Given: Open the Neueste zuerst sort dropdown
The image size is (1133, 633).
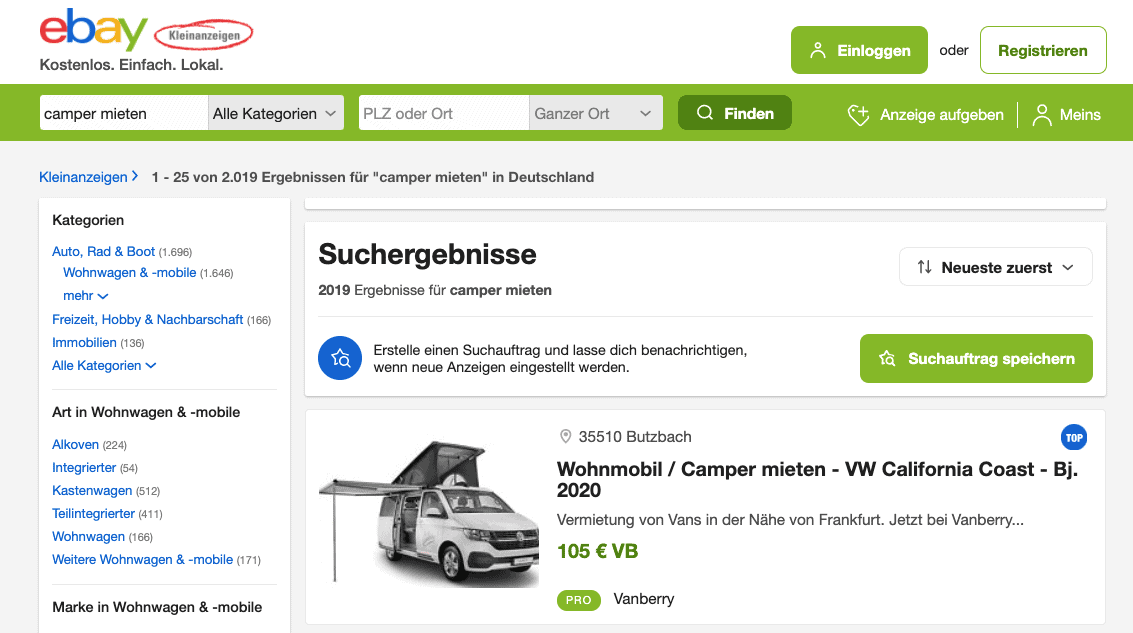Looking at the screenshot, I should [x=996, y=267].
